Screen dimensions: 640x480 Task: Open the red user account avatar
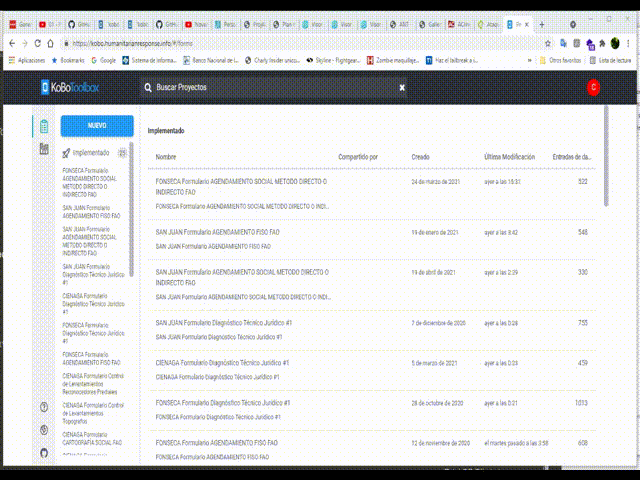point(593,88)
